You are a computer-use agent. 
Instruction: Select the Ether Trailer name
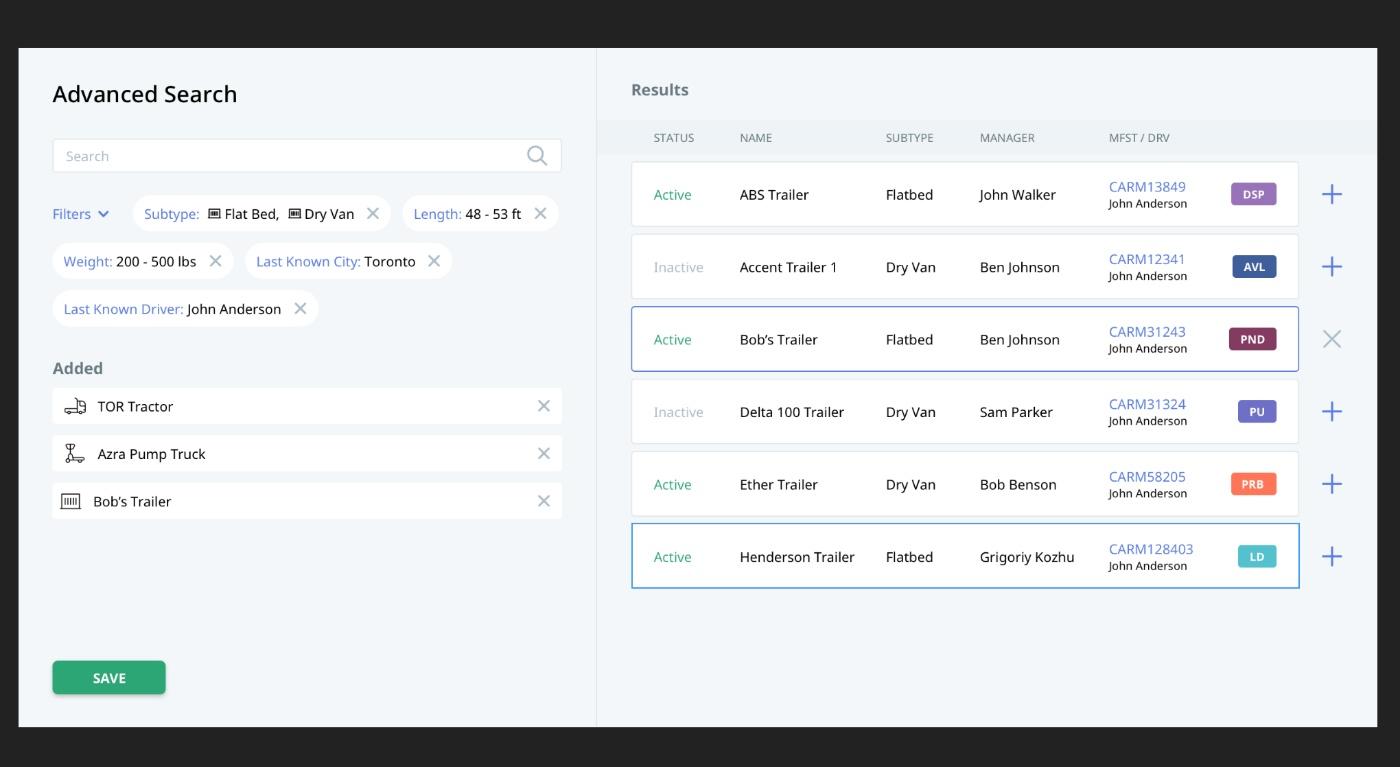(x=778, y=485)
